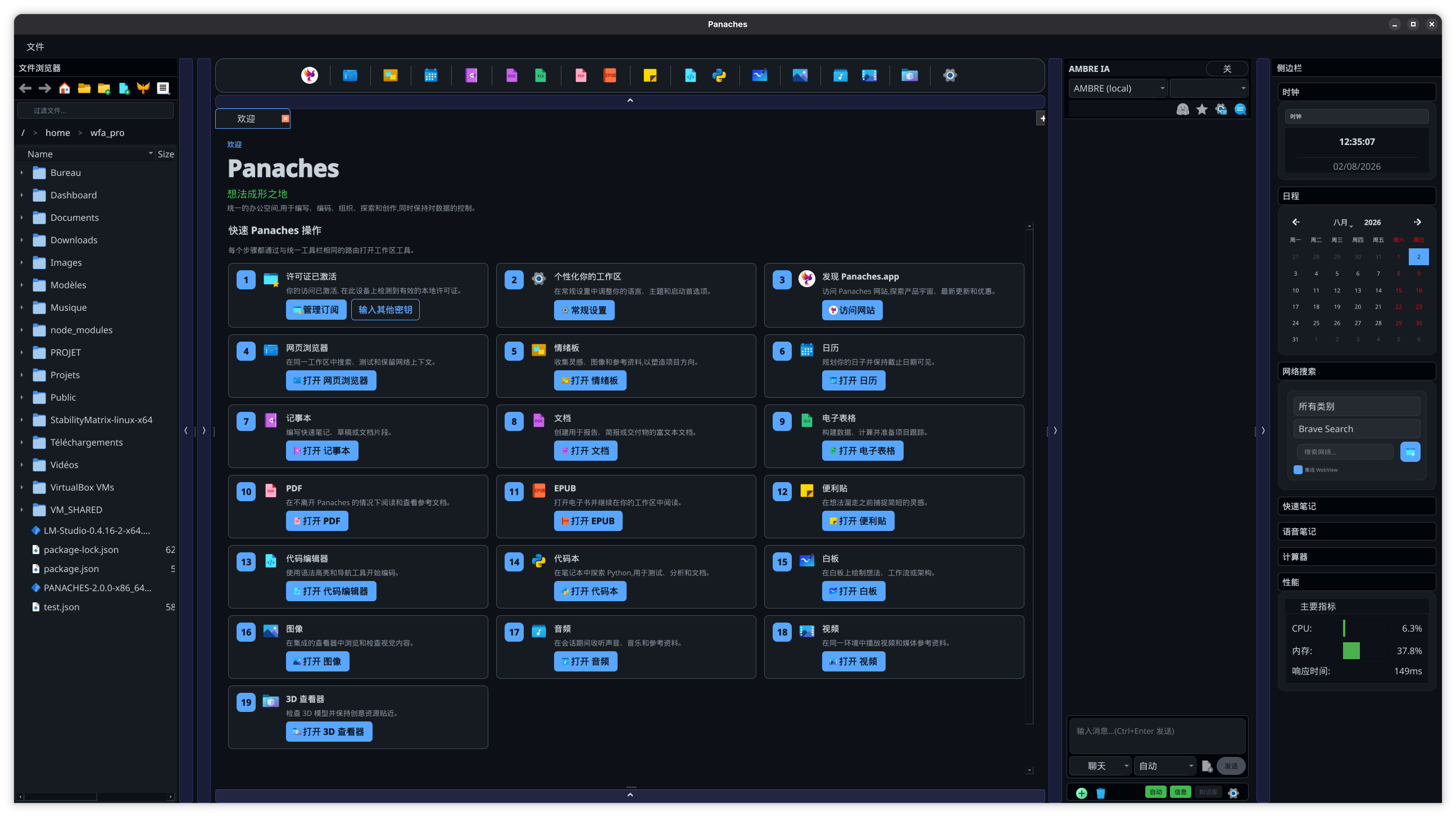Screen dimensions: 1456x817
Task: Click the Panaches bird logo in the toolbar
Action: pyautogui.click(x=309, y=75)
